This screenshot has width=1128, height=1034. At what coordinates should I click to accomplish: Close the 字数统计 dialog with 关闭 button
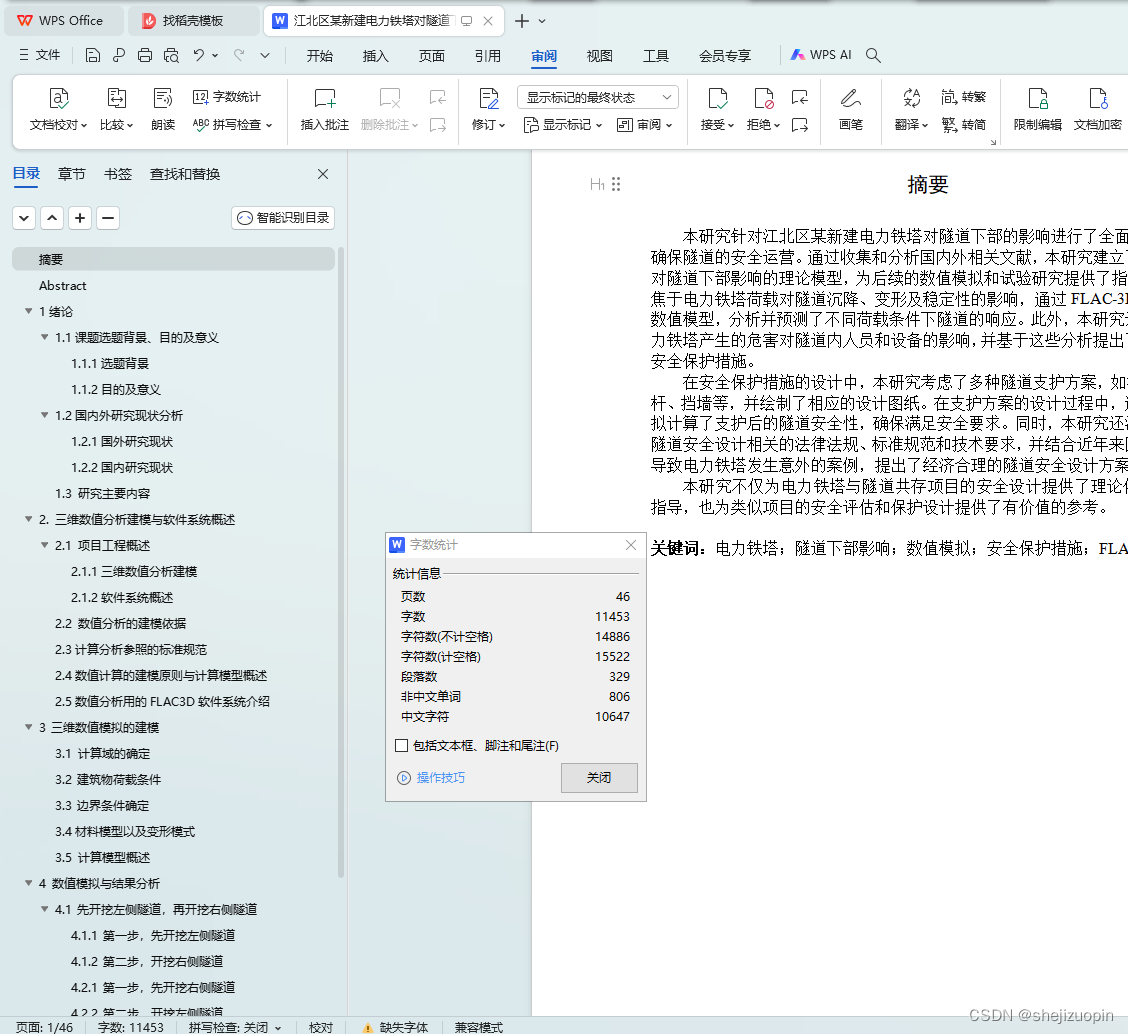tap(598, 778)
